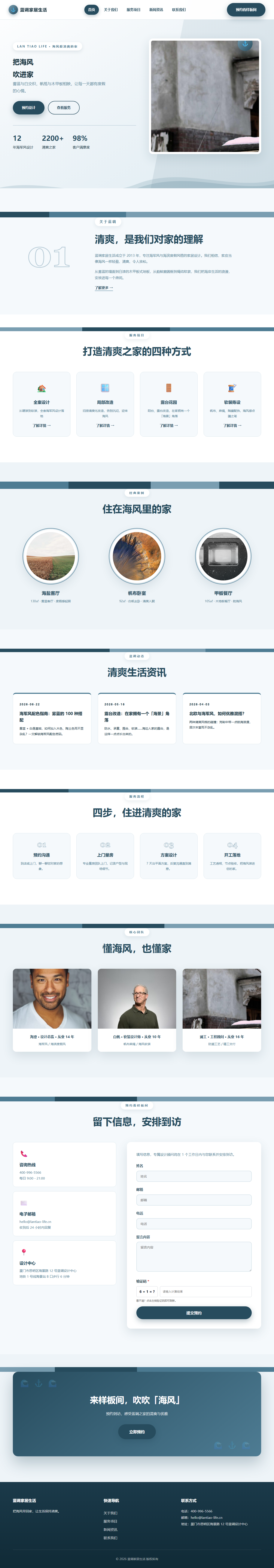The width and height of the screenshot is (274, 1568).
Task: Click the door icon above 露台花园
Action: coord(169,388)
